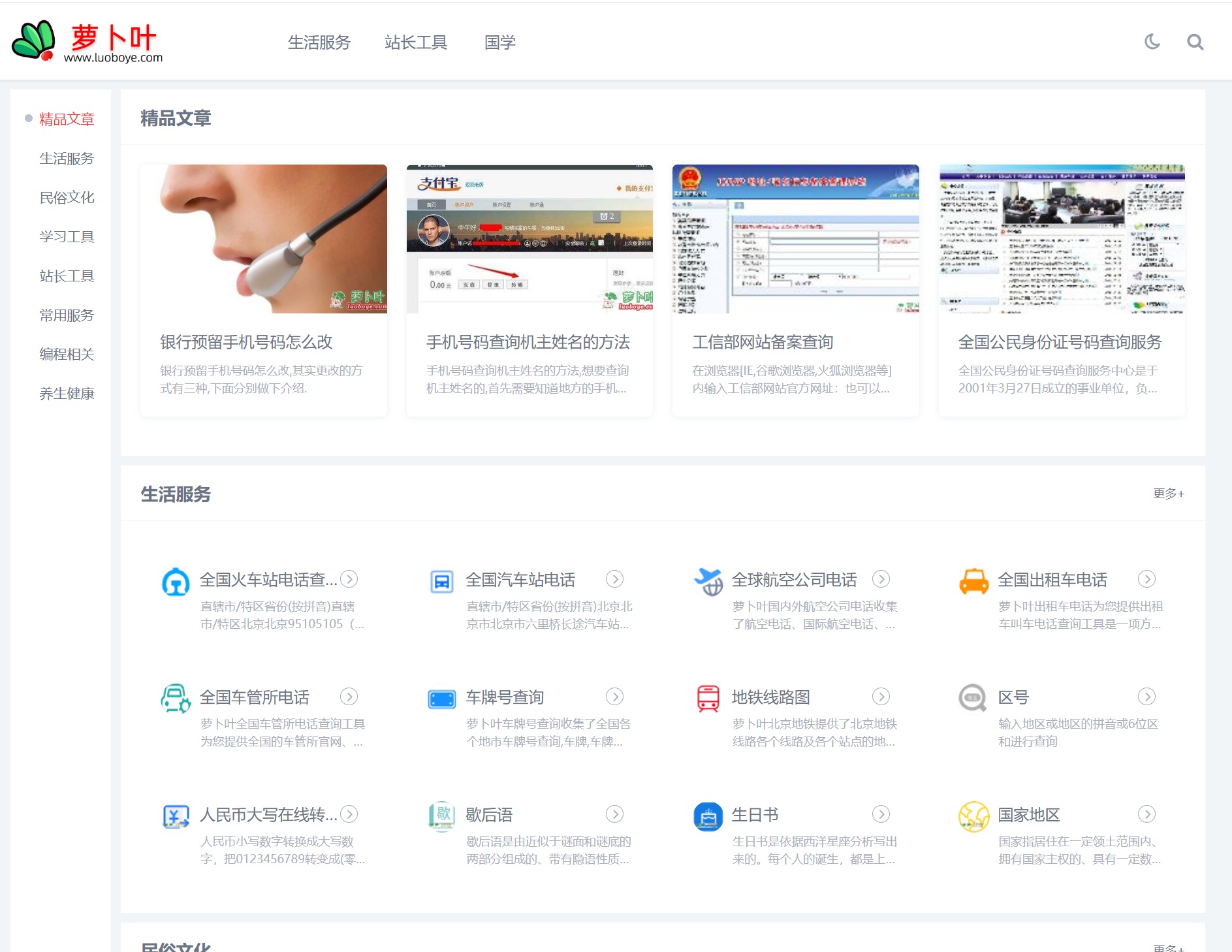This screenshot has width=1232, height=952.
Task: Click the blue license plate icon
Action: (x=442, y=699)
